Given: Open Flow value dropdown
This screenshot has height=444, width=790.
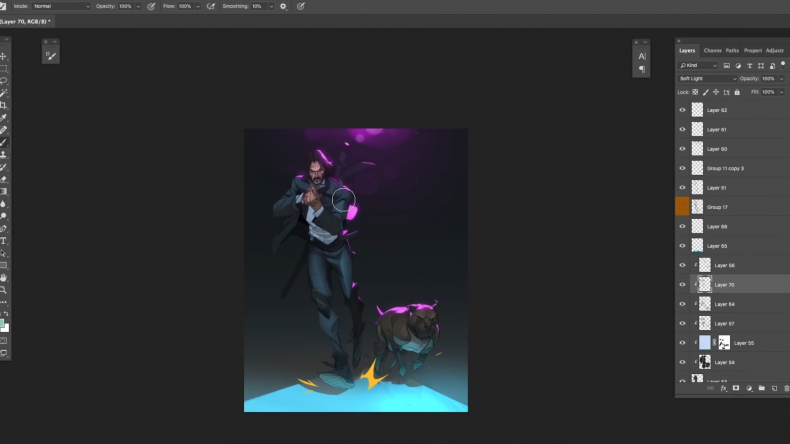Looking at the screenshot, I should tap(198, 7).
